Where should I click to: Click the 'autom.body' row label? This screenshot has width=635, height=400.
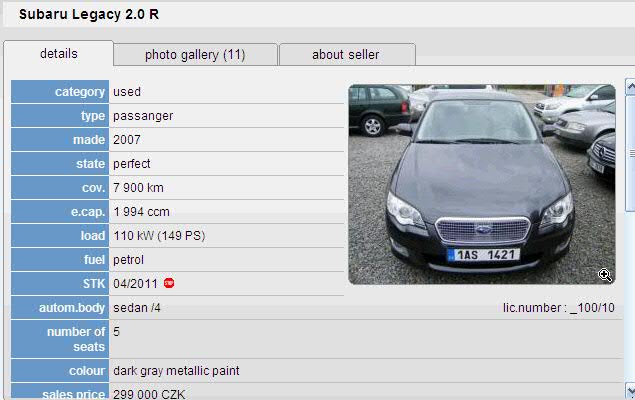point(60,308)
